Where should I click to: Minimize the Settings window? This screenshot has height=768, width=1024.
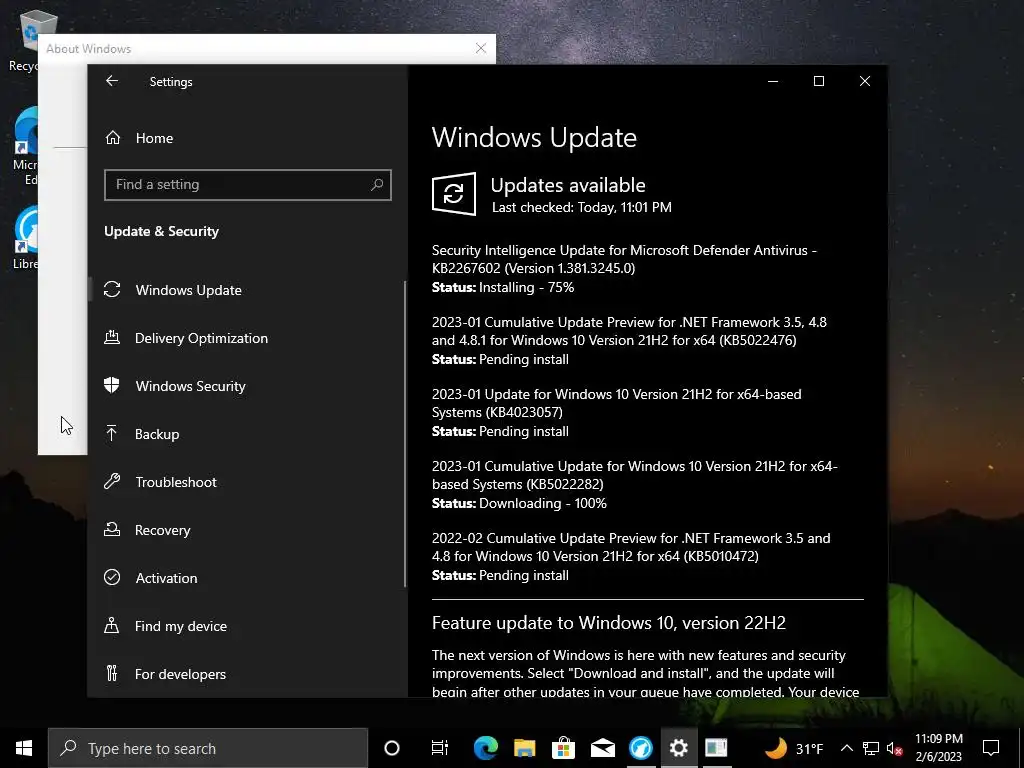click(x=773, y=81)
